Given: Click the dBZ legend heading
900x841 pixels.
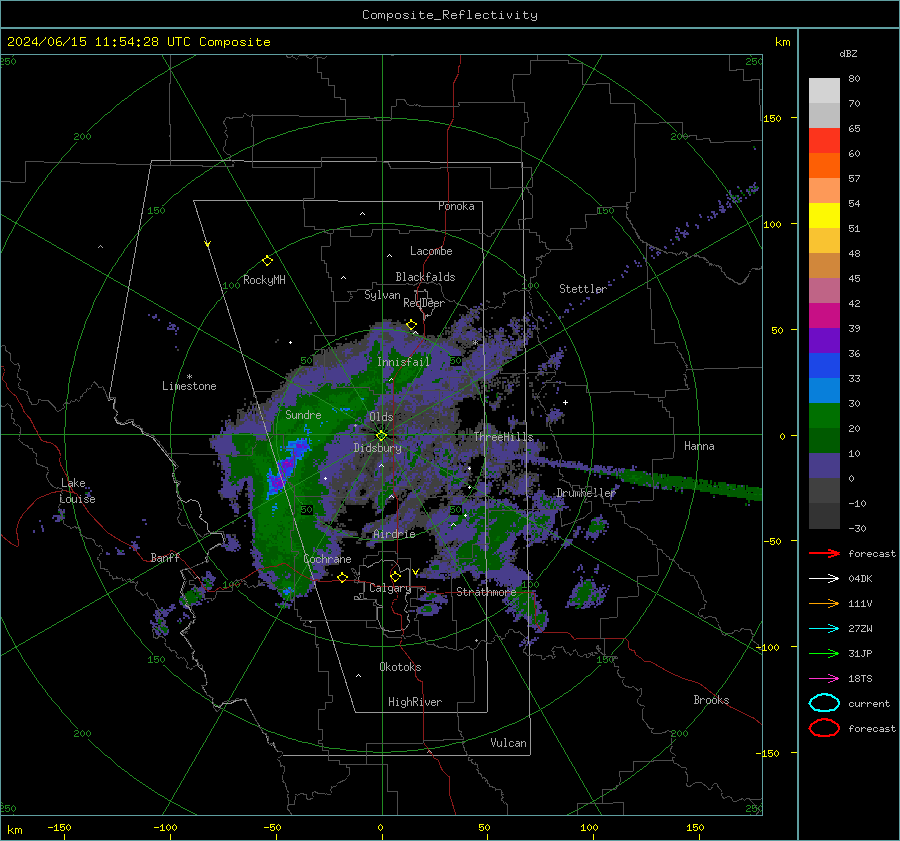Looking at the screenshot, I should [848, 54].
